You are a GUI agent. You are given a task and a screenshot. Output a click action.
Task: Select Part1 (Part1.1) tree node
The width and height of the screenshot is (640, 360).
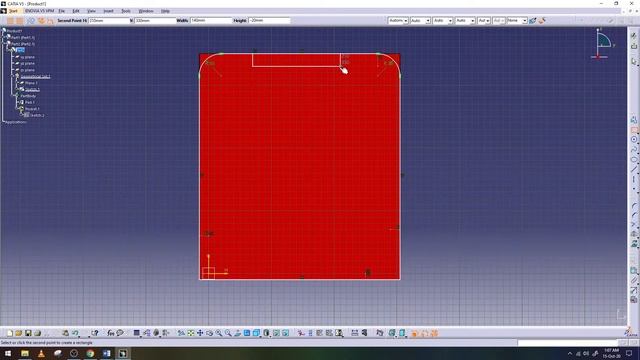(23, 37)
